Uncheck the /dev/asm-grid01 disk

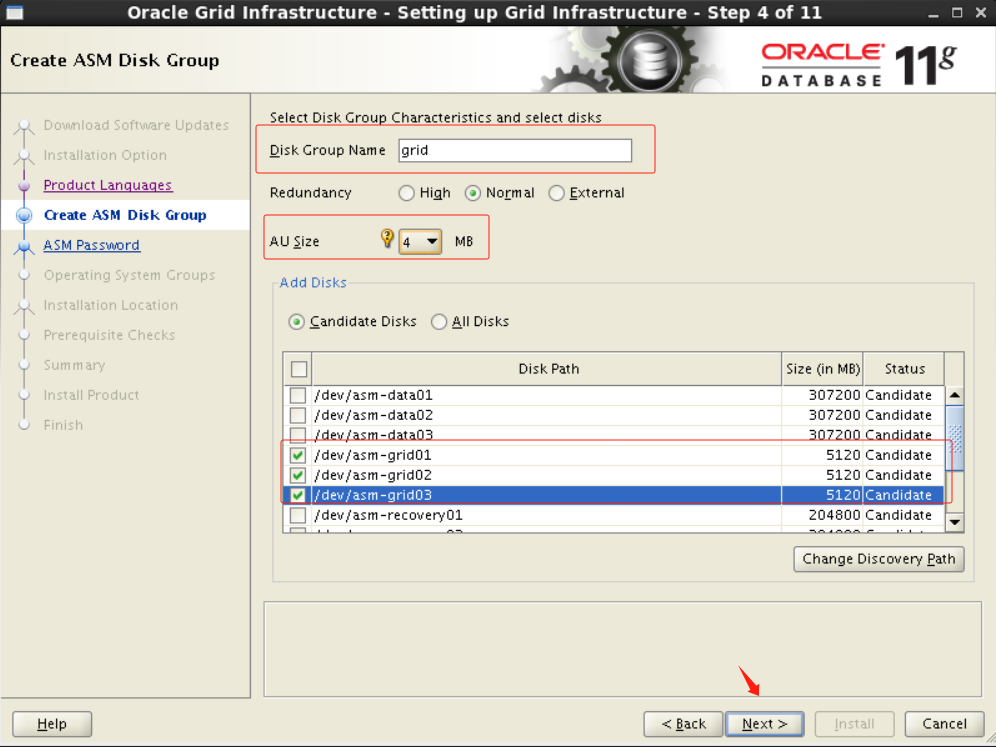coord(297,455)
